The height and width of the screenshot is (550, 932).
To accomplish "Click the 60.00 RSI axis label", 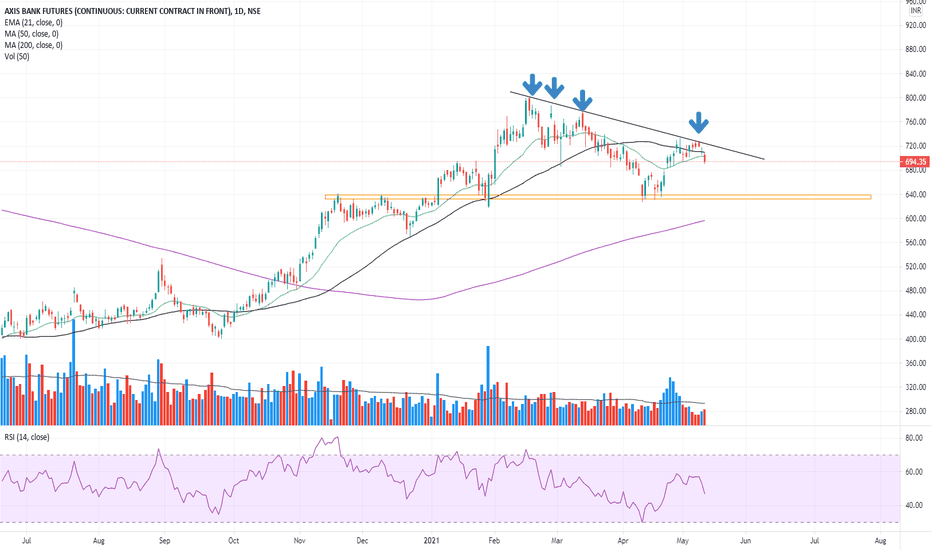I will pos(914,472).
